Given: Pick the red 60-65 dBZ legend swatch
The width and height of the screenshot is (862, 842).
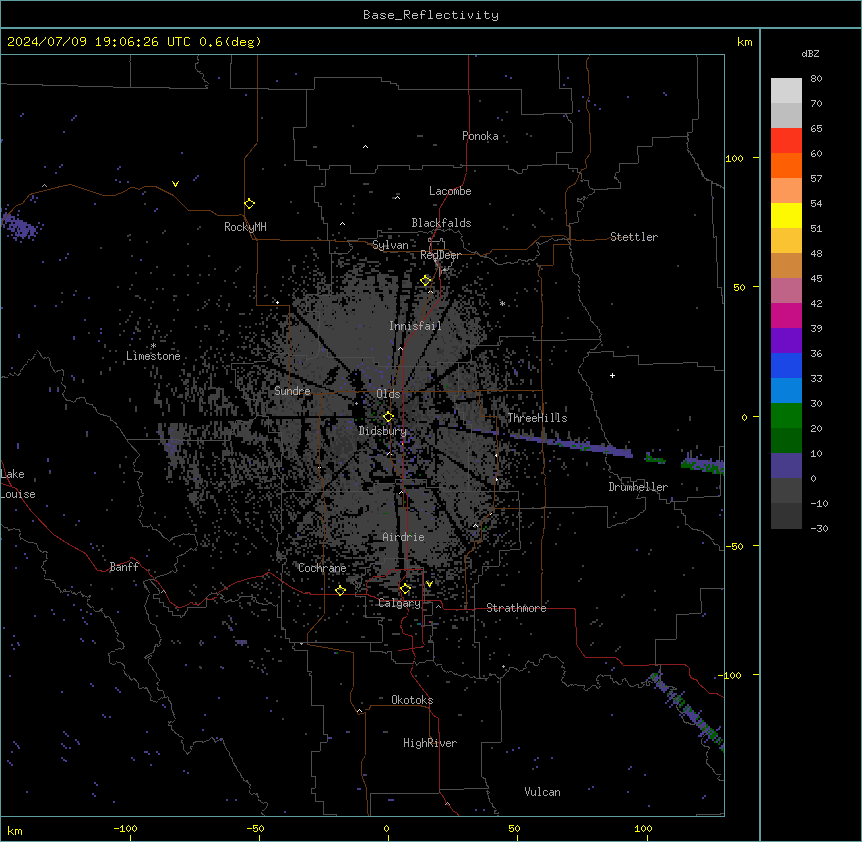Looking at the screenshot, I should (x=786, y=141).
